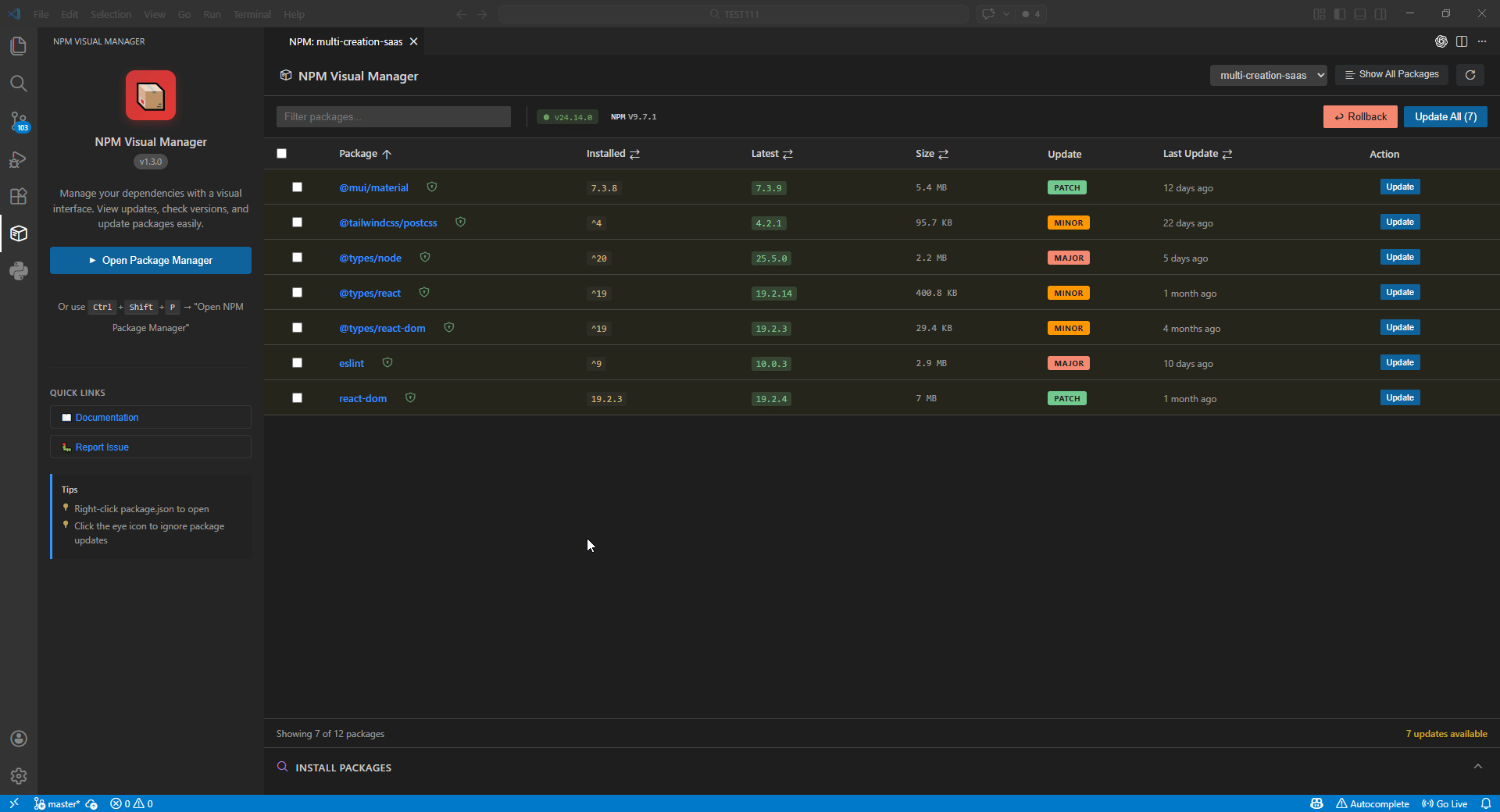Open the Terminal menu

(x=252, y=14)
